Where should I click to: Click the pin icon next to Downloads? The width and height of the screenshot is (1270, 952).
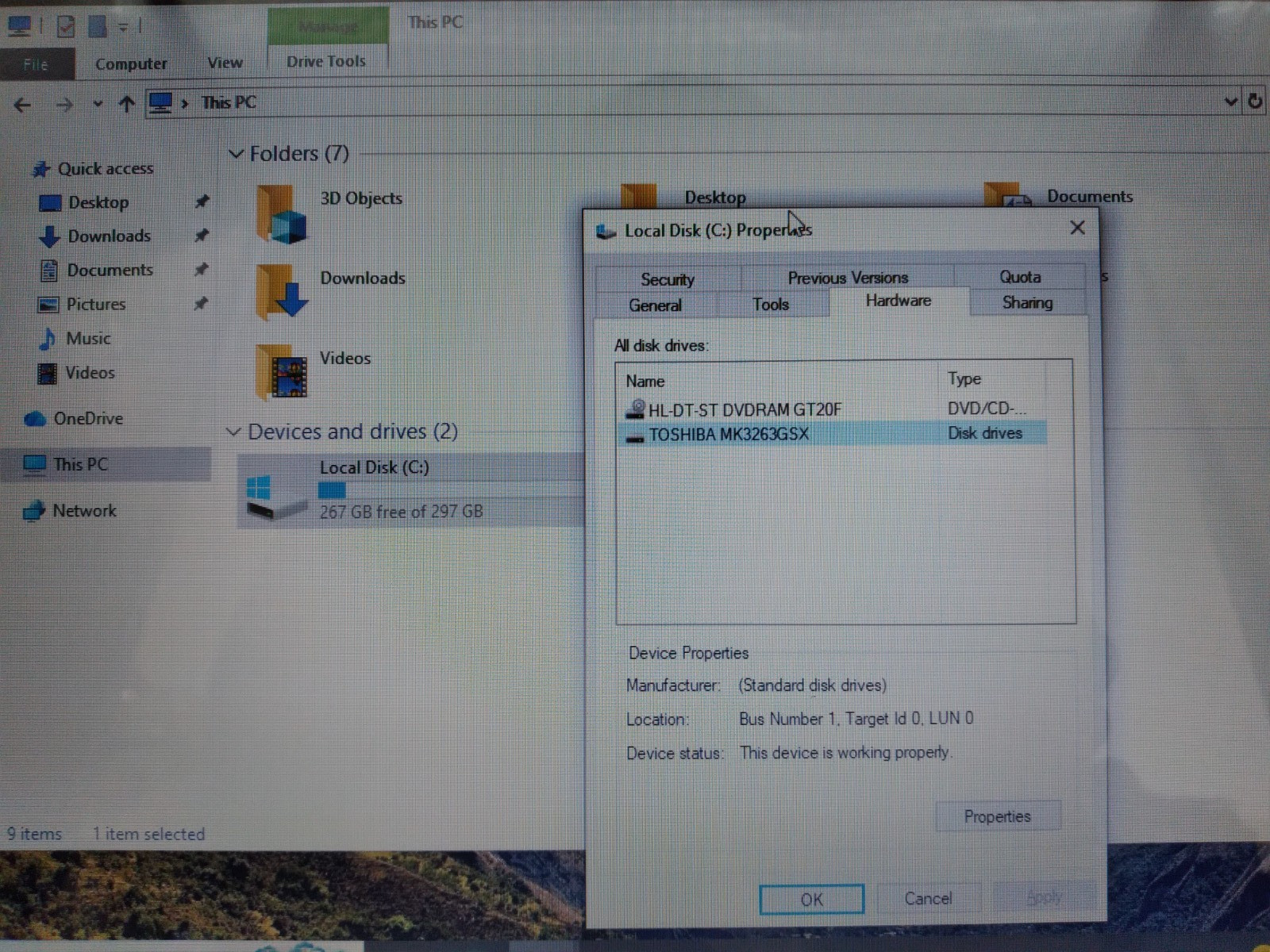click(202, 235)
